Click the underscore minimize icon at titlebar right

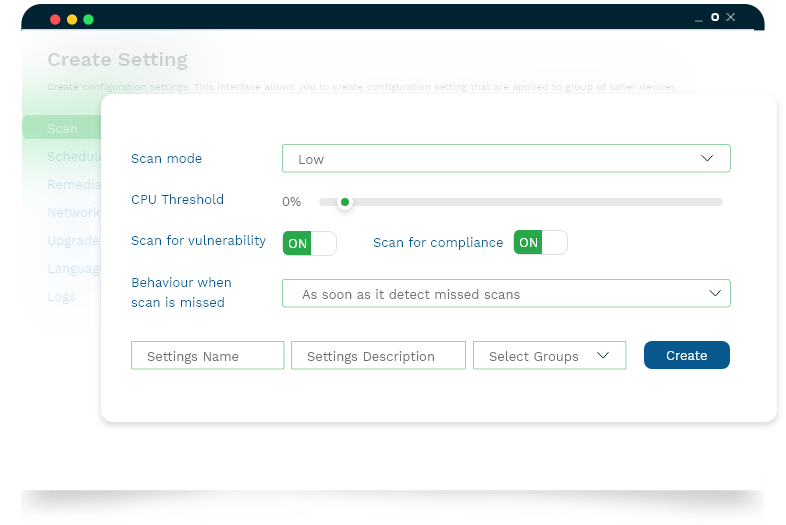[699, 20]
